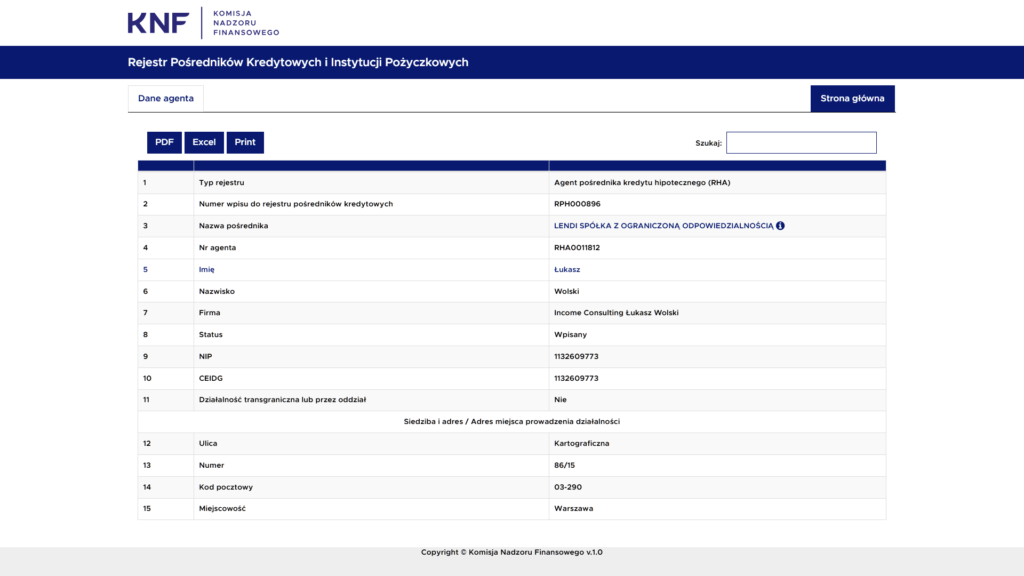
Task: Select Income Consulting Łukasz Wolski
Action: click(616, 313)
